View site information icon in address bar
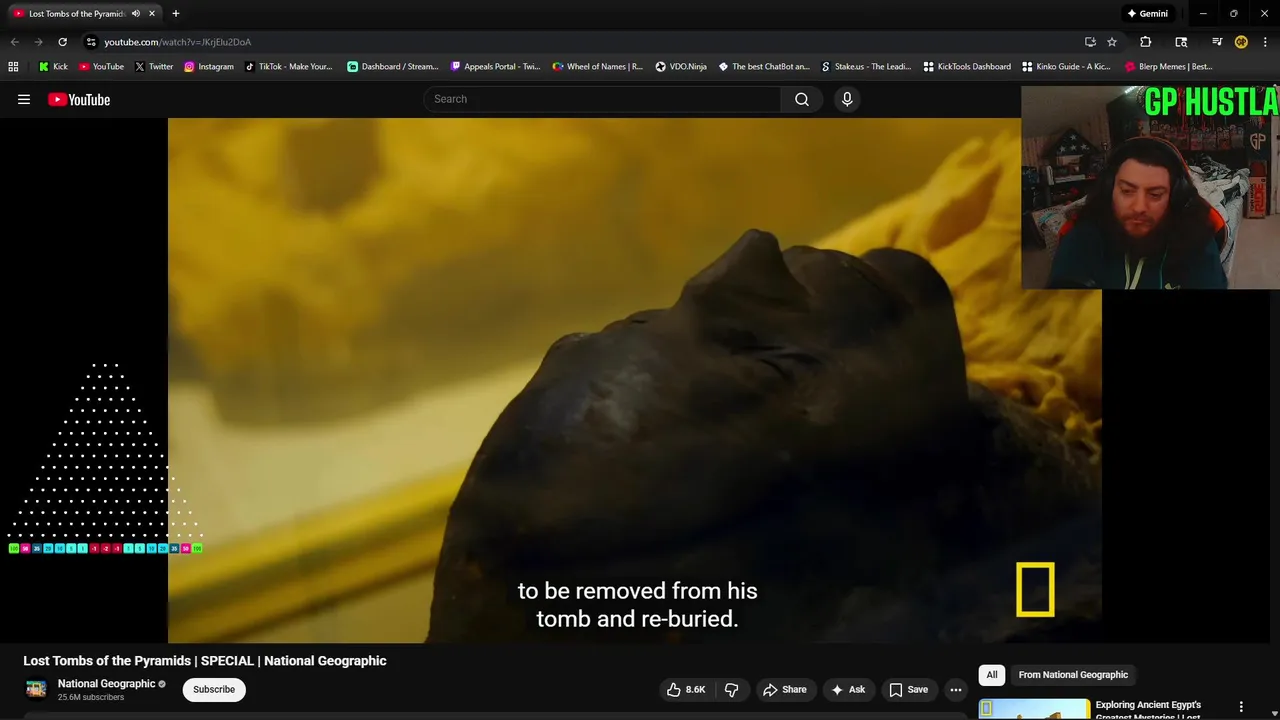The height and width of the screenshot is (720, 1280). point(91,42)
